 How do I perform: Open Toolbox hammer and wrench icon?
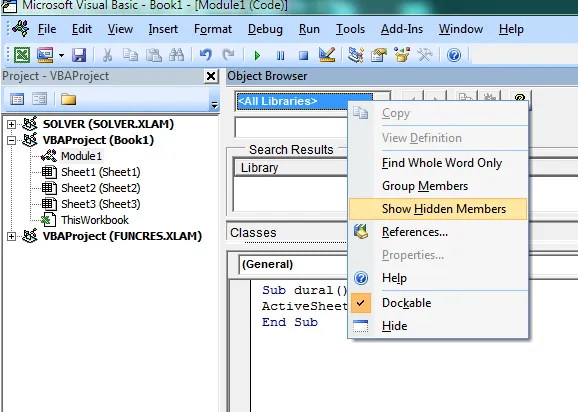[425, 56]
